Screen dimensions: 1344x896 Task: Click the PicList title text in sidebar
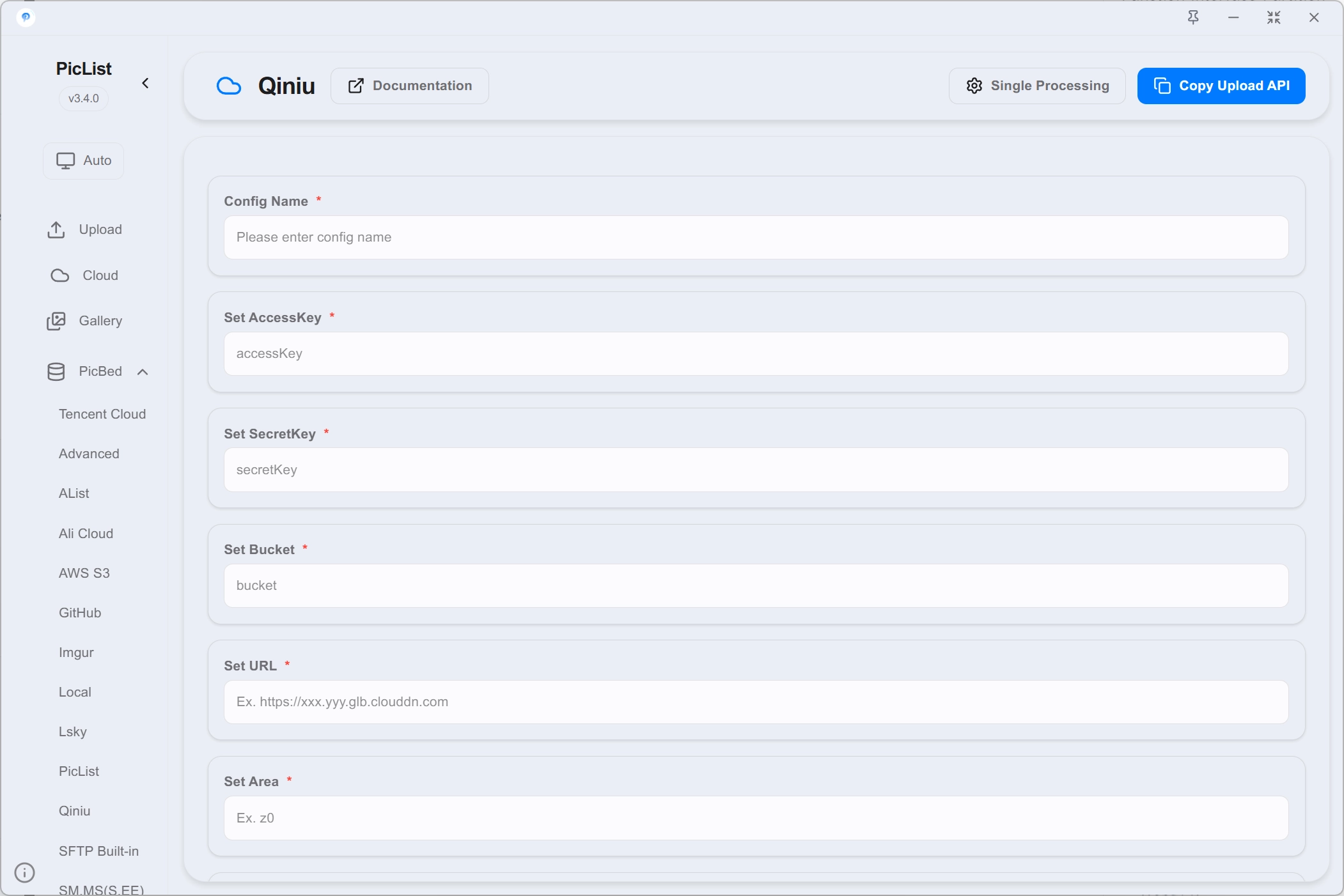[x=84, y=68]
